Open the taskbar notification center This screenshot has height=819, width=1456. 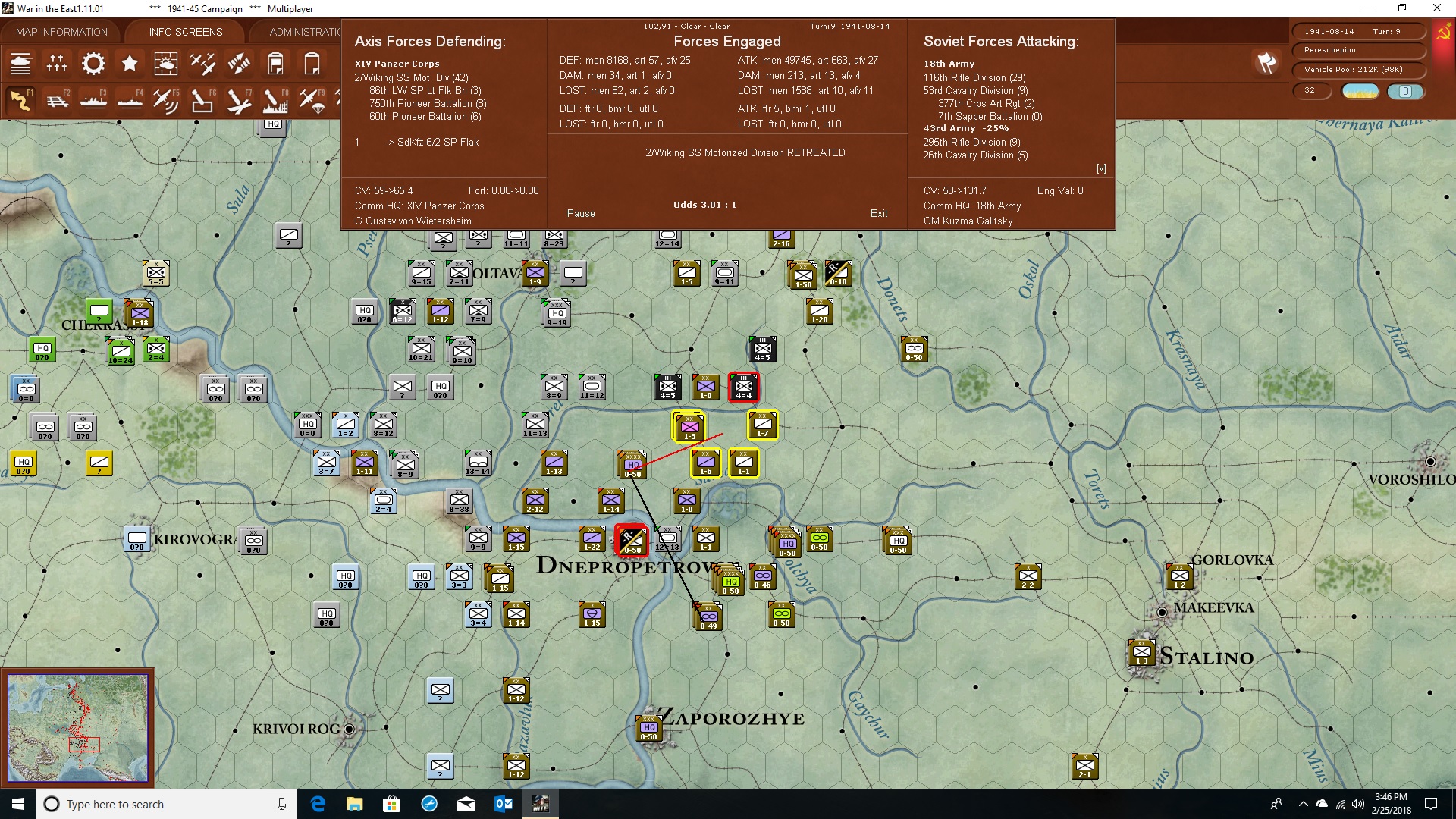(1431, 804)
